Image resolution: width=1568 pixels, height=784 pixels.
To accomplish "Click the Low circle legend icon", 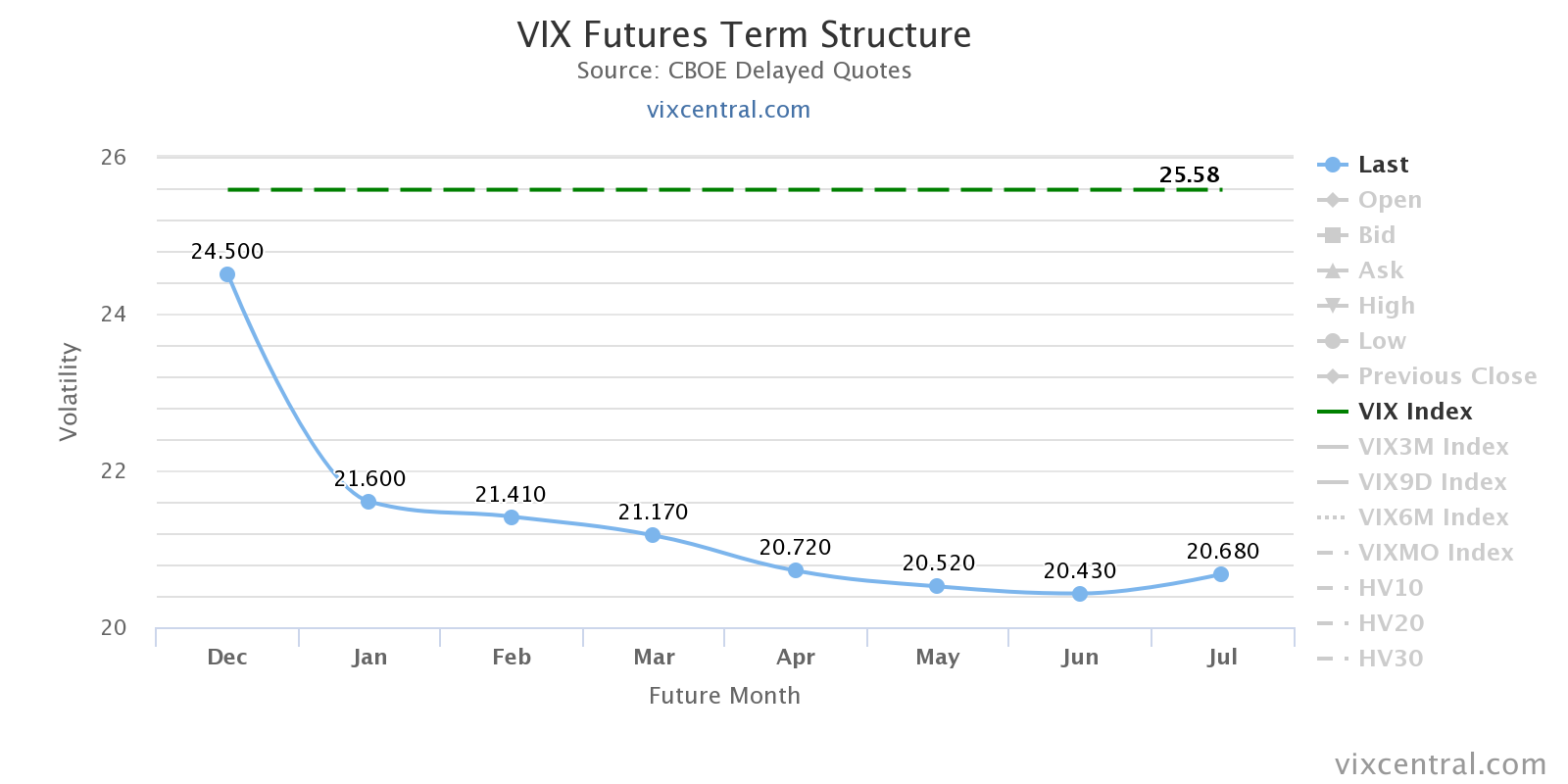I will [1333, 341].
